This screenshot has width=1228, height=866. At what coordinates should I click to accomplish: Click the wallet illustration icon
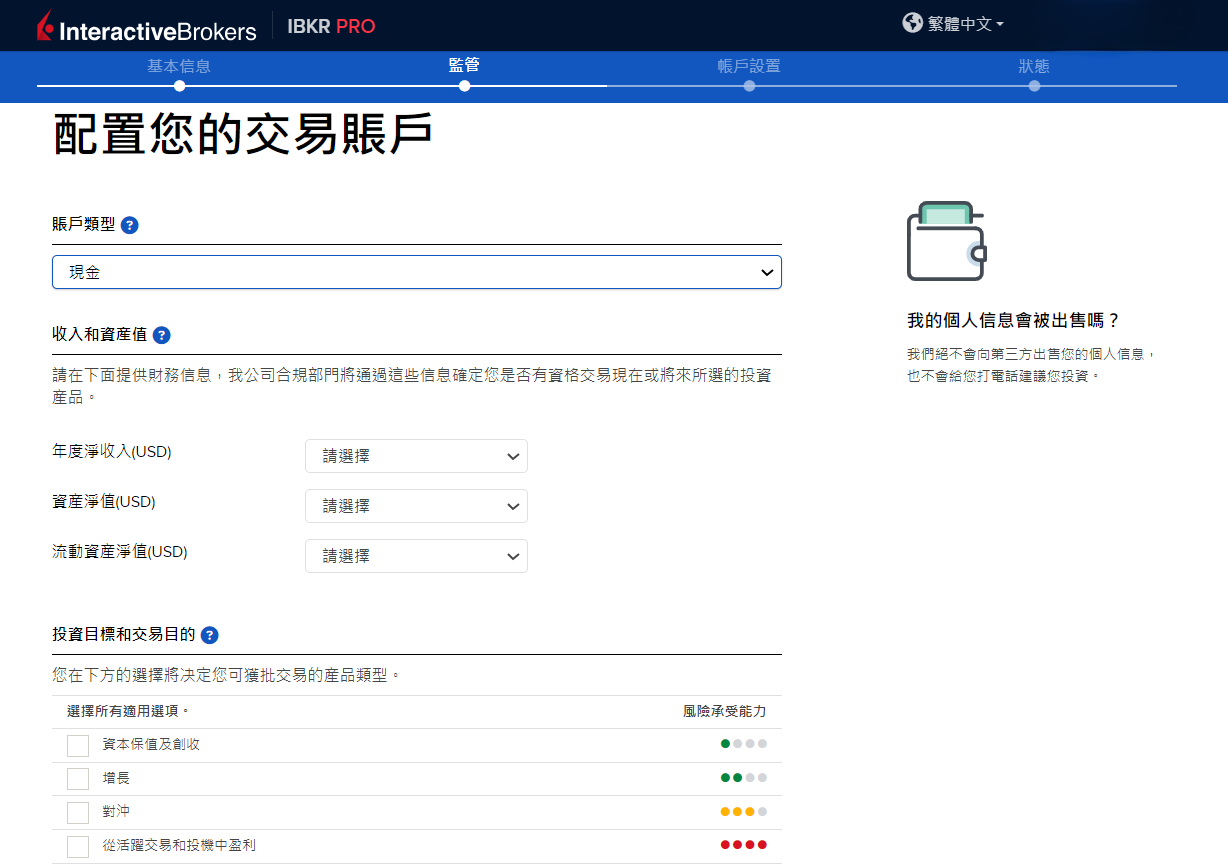coord(947,241)
